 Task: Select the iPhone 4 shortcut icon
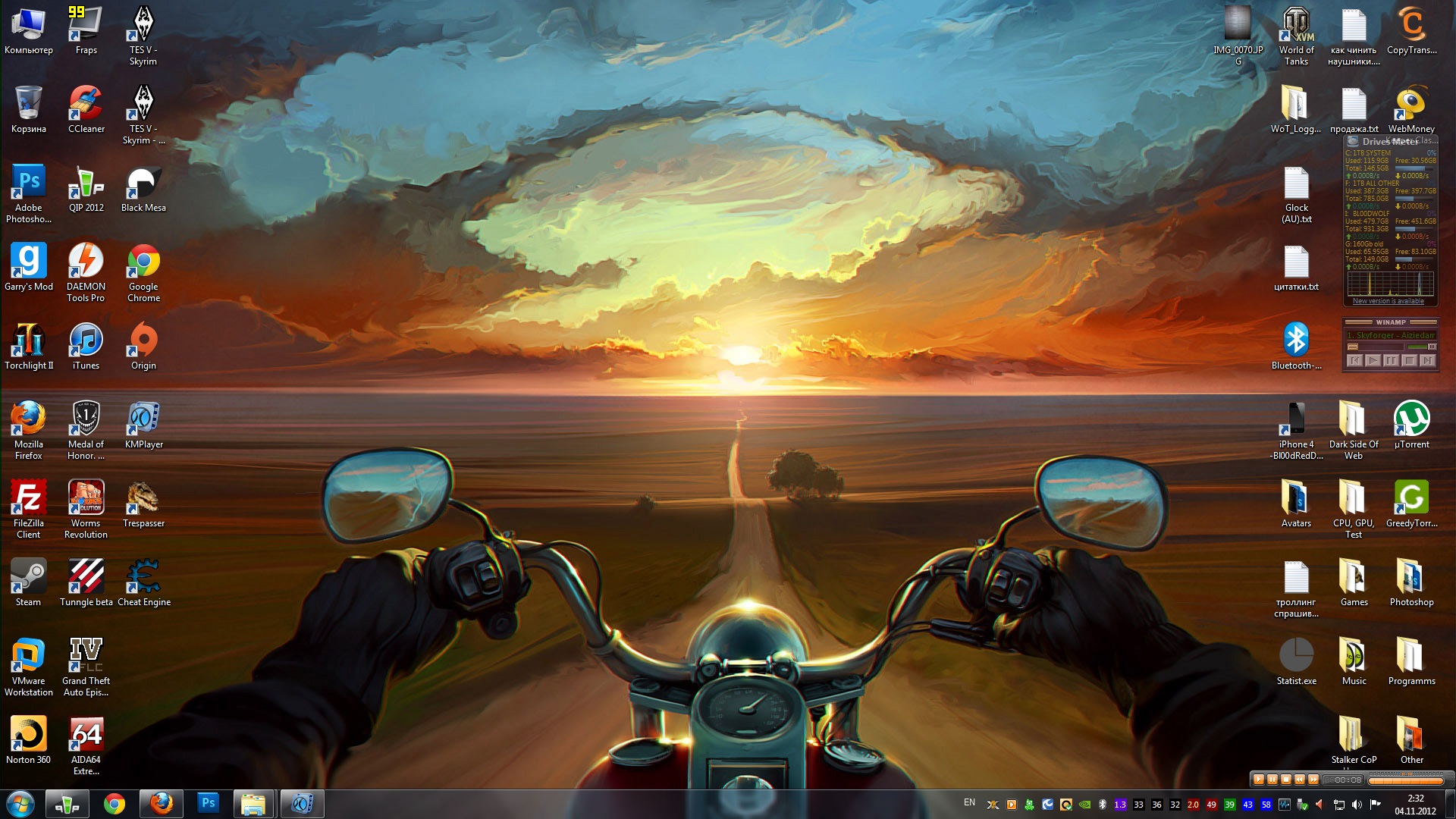1296,430
